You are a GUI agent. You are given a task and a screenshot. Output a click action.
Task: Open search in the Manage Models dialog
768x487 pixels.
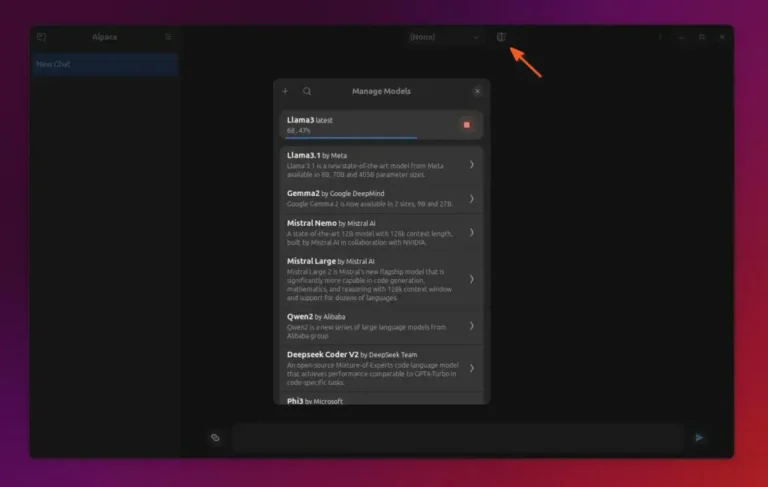click(x=307, y=91)
